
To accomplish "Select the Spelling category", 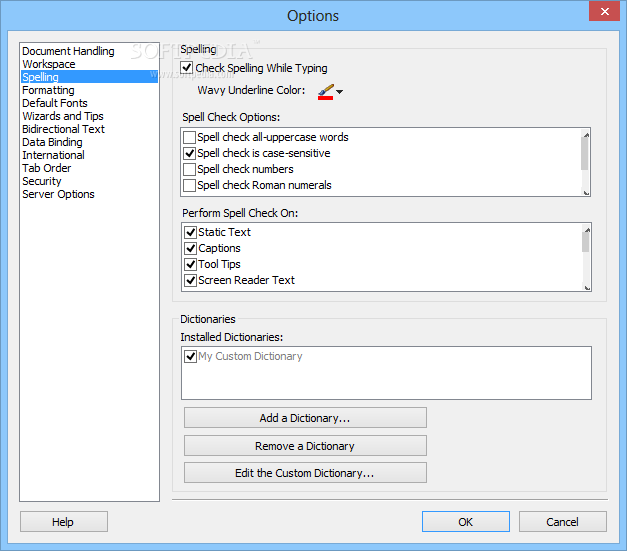I will 90,77.
